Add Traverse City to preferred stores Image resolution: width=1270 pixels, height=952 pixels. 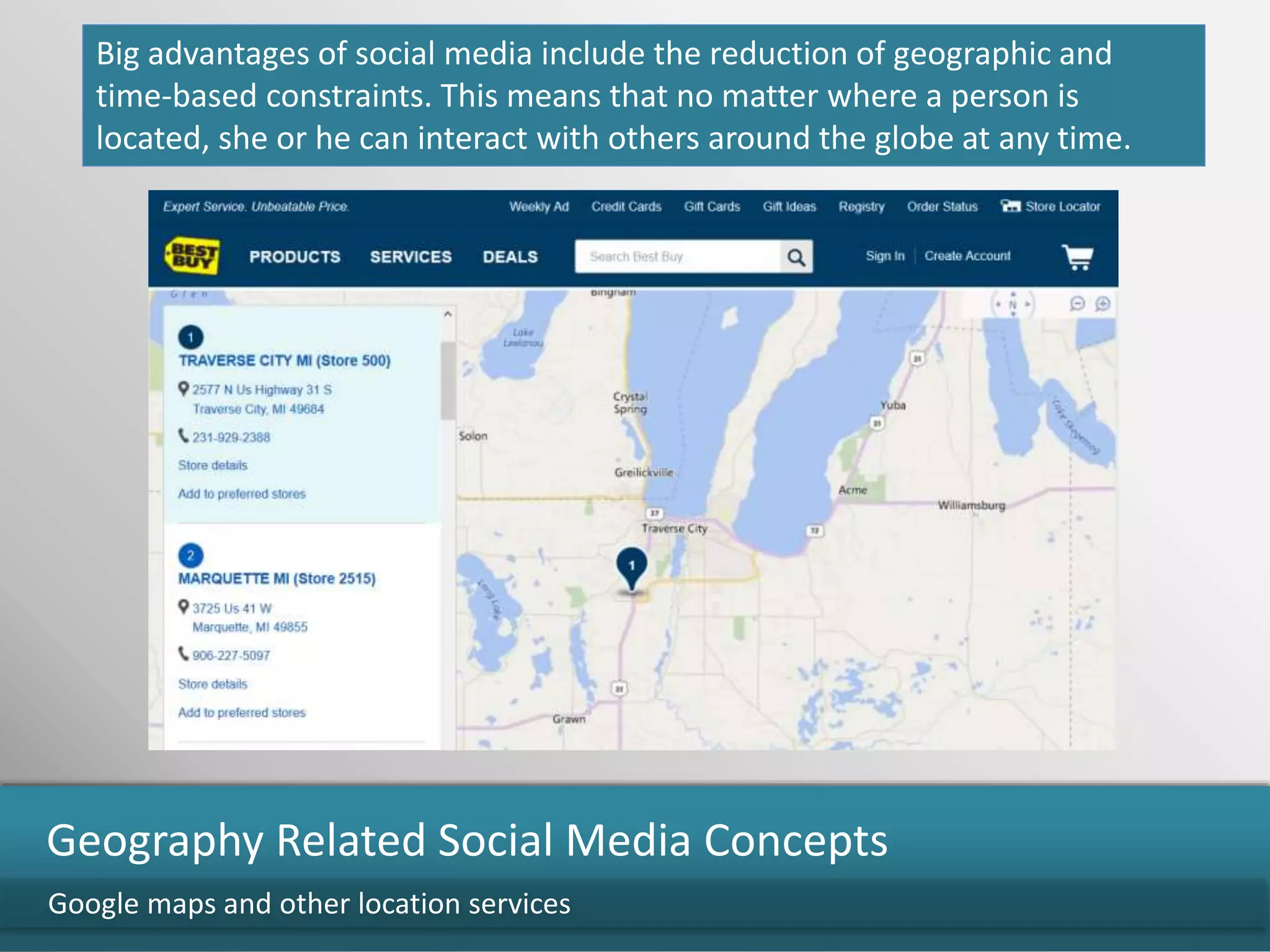(x=242, y=494)
